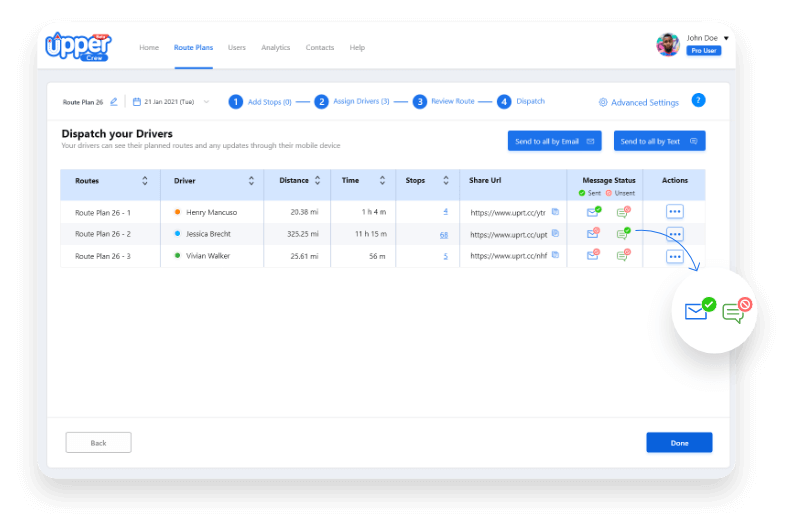
Task: Click the distance value '325.25 mi'
Action: tap(303, 234)
